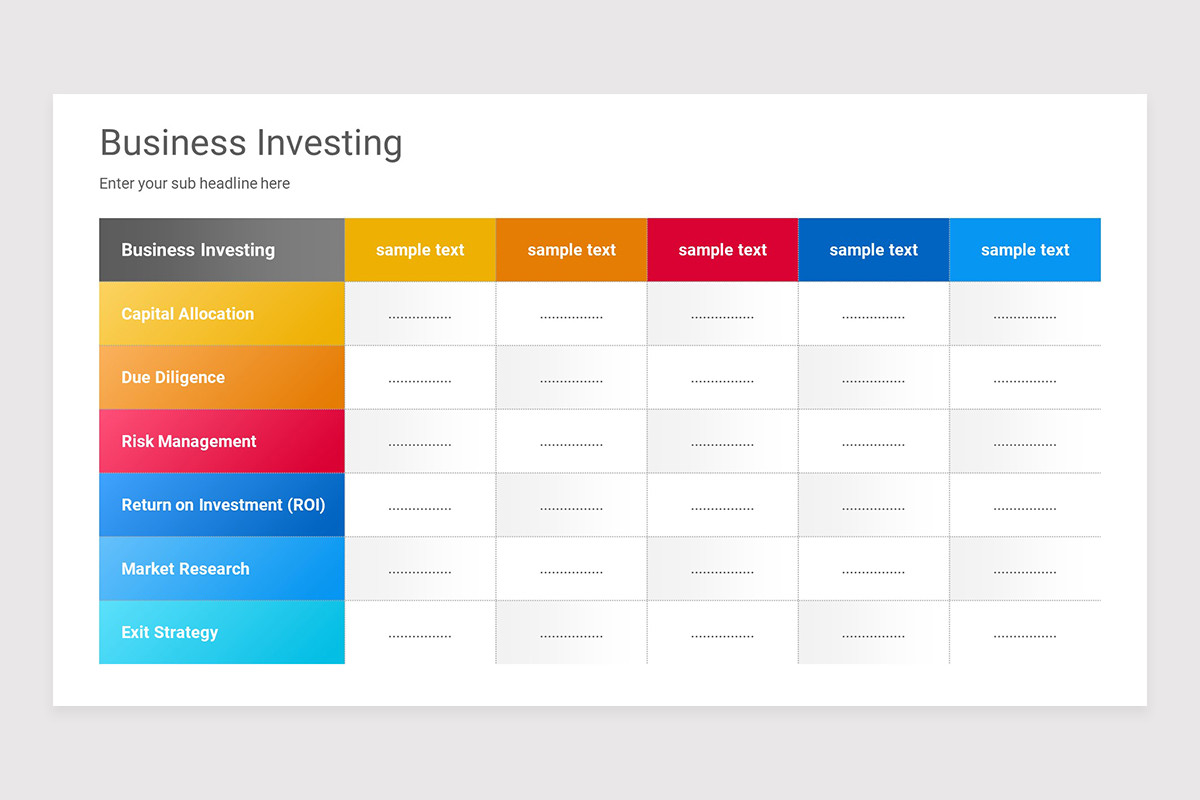1200x800 pixels.
Task: Select the Capital Allocation row label
Action: [222, 314]
